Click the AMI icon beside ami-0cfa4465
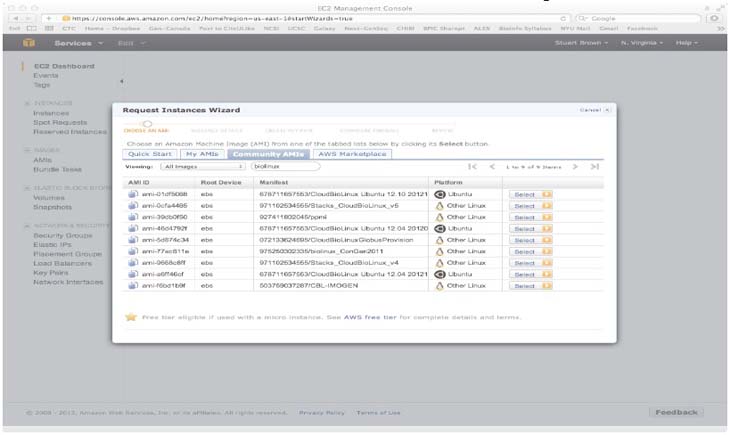730x435 pixels. 133,205
